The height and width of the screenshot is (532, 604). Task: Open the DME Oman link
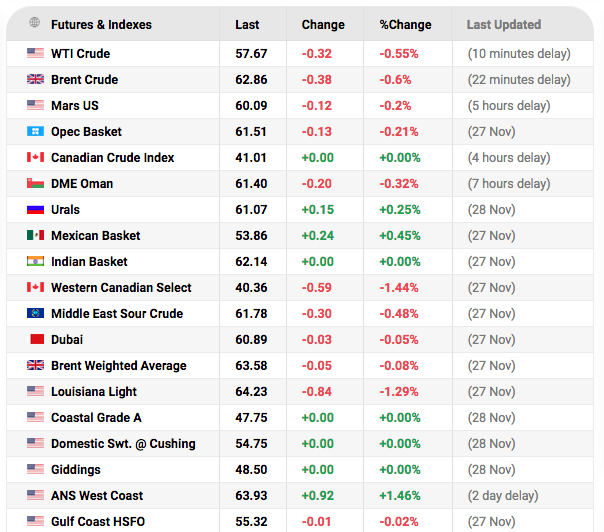coord(82,184)
